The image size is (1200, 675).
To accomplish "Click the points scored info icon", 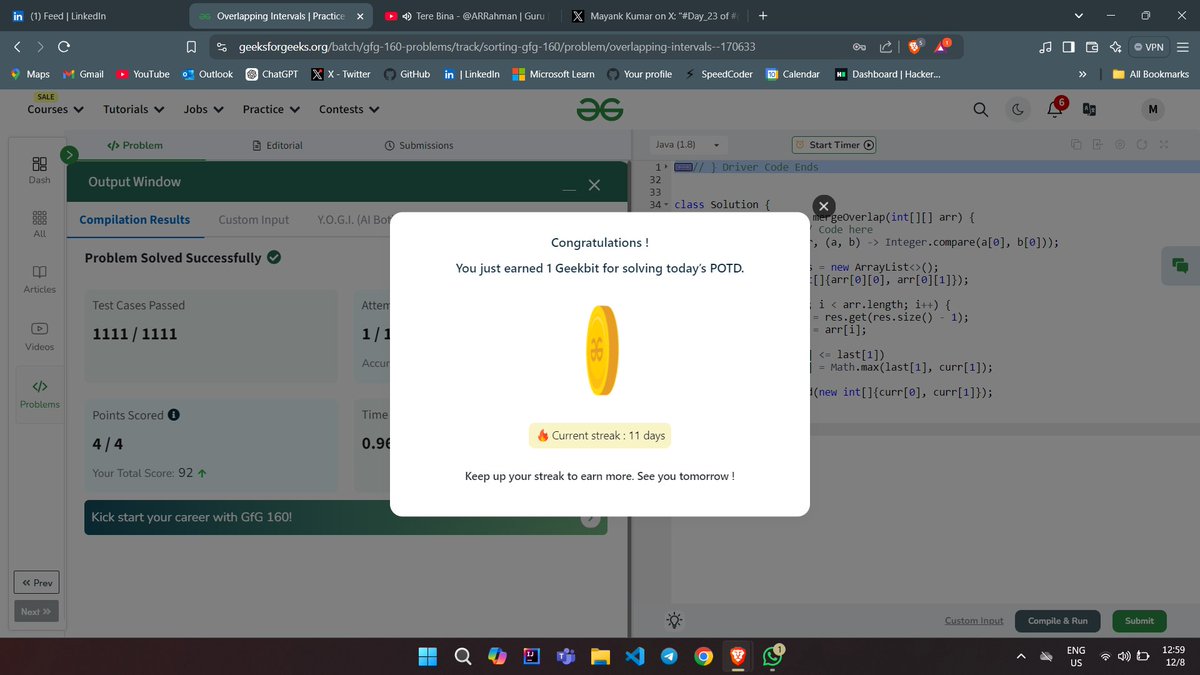I will click(x=174, y=415).
